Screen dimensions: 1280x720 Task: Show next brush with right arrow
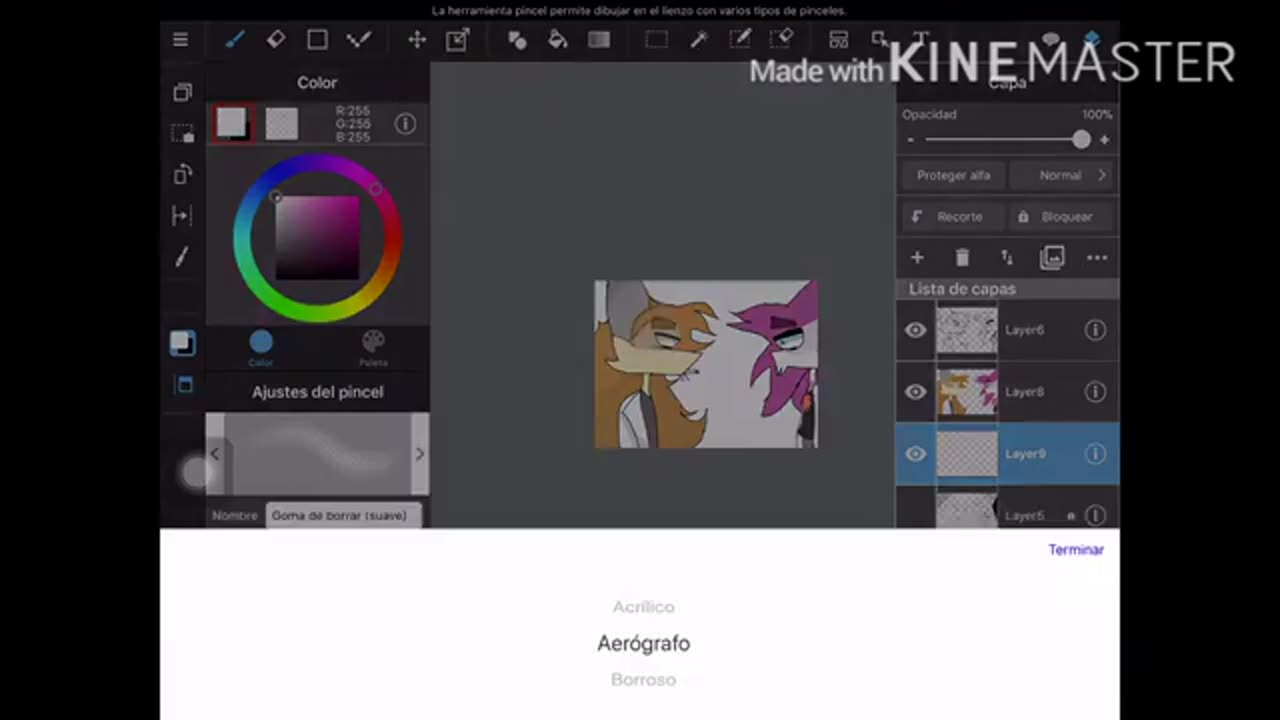coord(420,454)
